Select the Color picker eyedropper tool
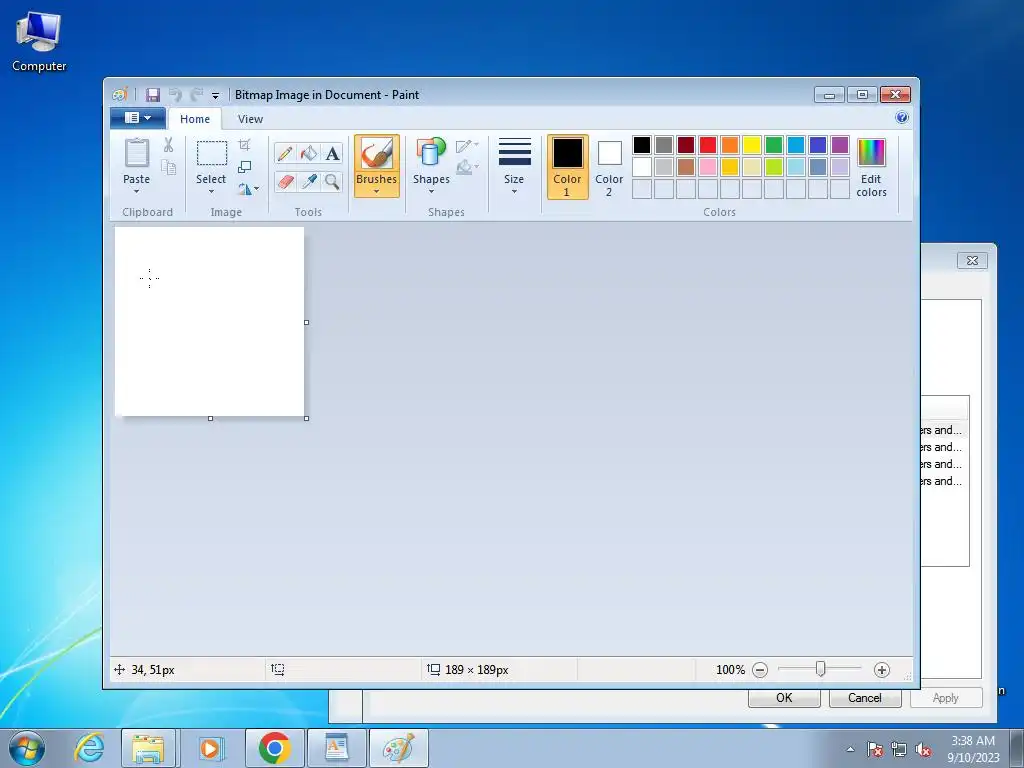The height and width of the screenshot is (768, 1024). (308, 181)
